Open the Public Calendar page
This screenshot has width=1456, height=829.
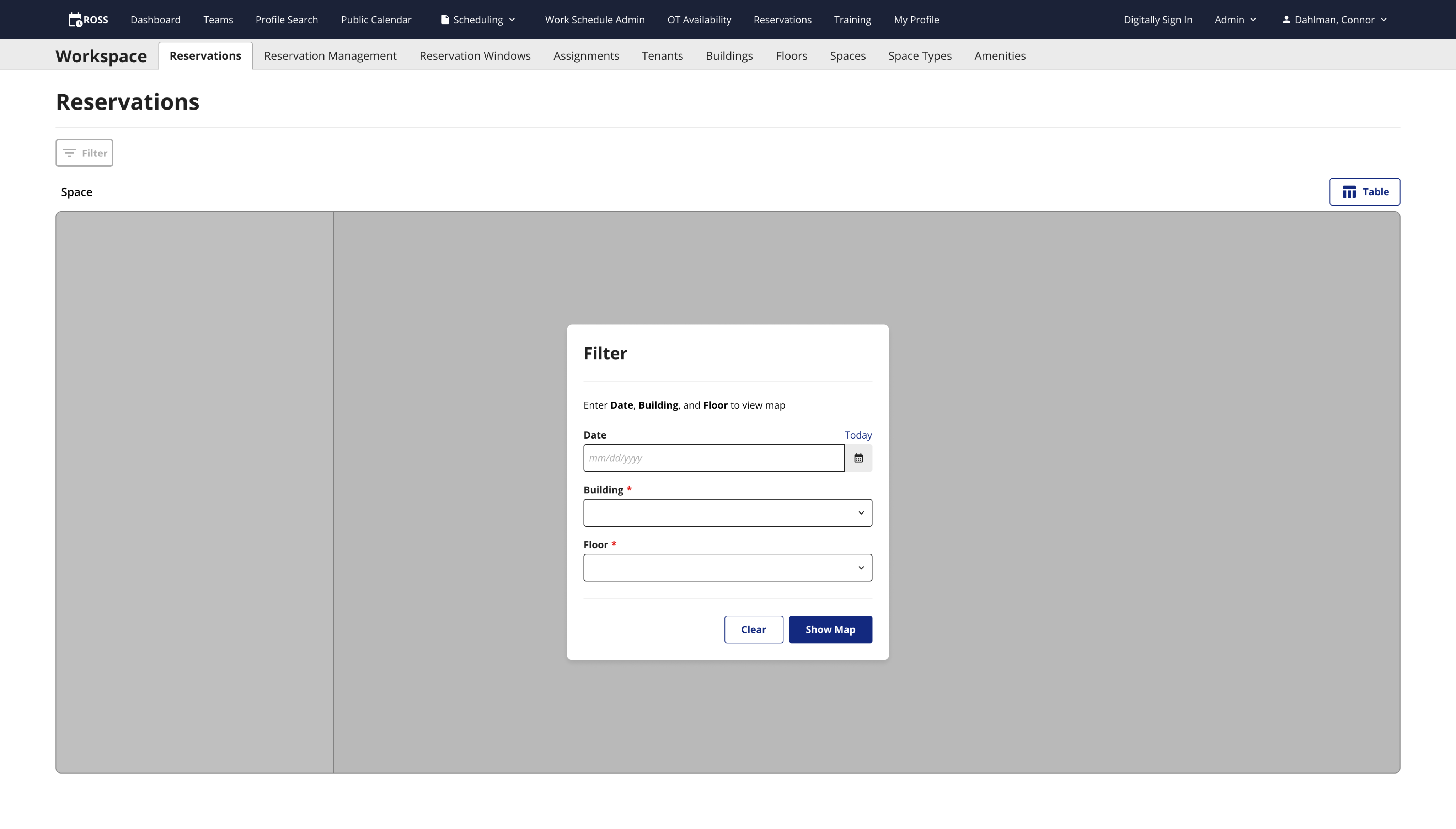click(375, 20)
